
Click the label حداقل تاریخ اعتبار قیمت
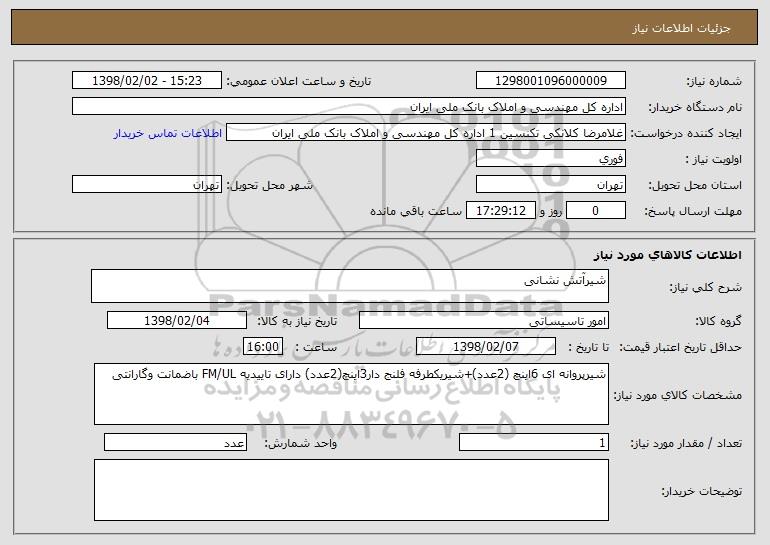pyautogui.click(x=680, y=348)
